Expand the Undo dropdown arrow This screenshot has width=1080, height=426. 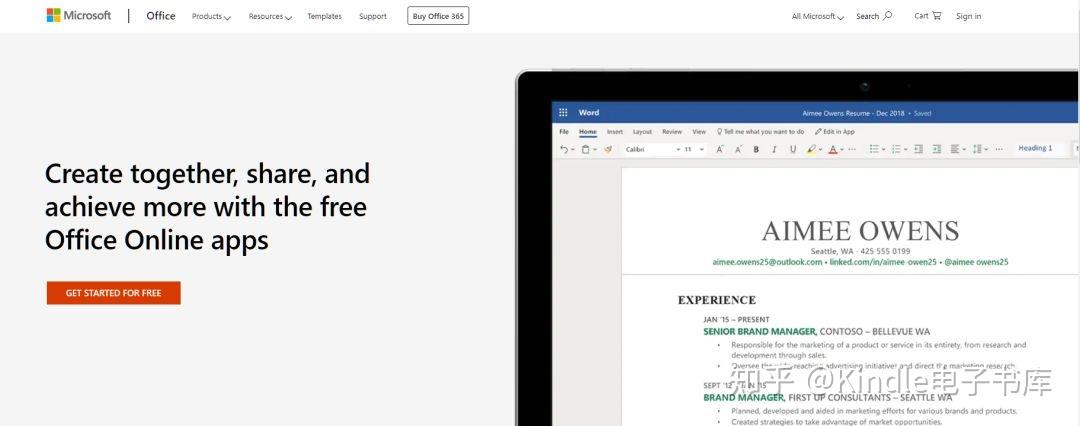click(573, 150)
